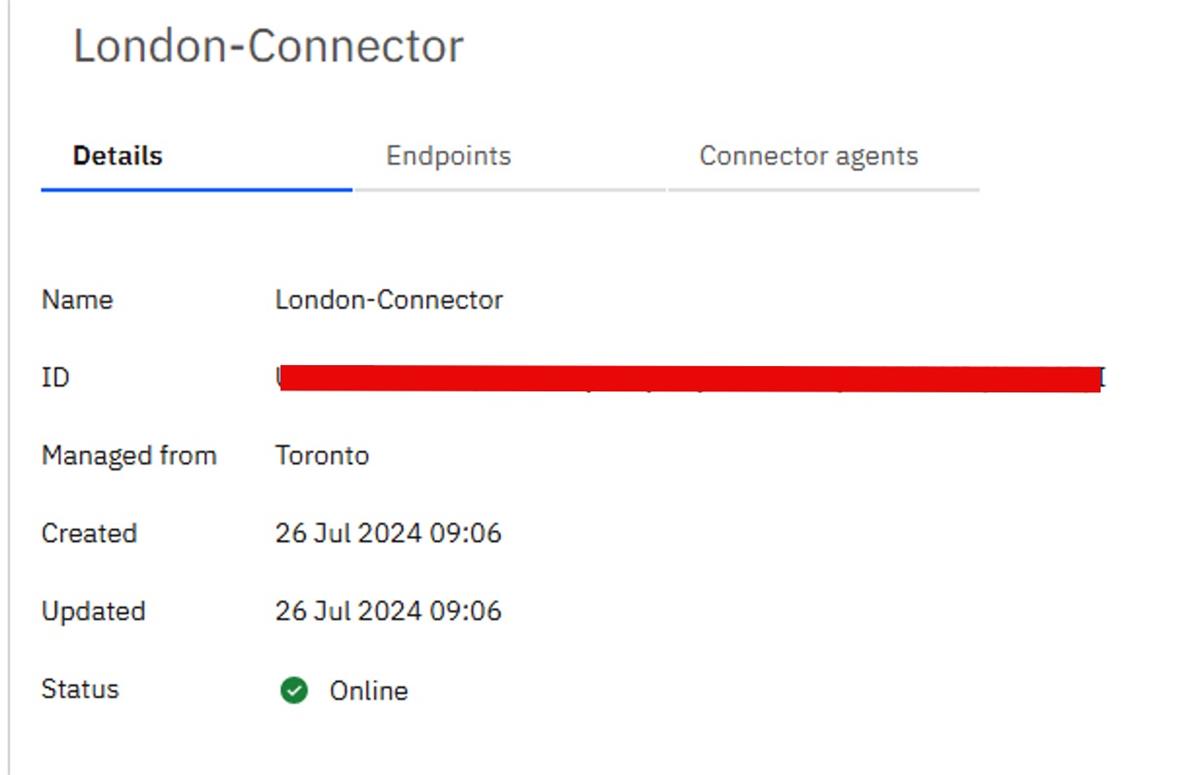Click the Name field label
Image resolution: width=1200 pixels, height=775 pixels.
tap(77, 300)
